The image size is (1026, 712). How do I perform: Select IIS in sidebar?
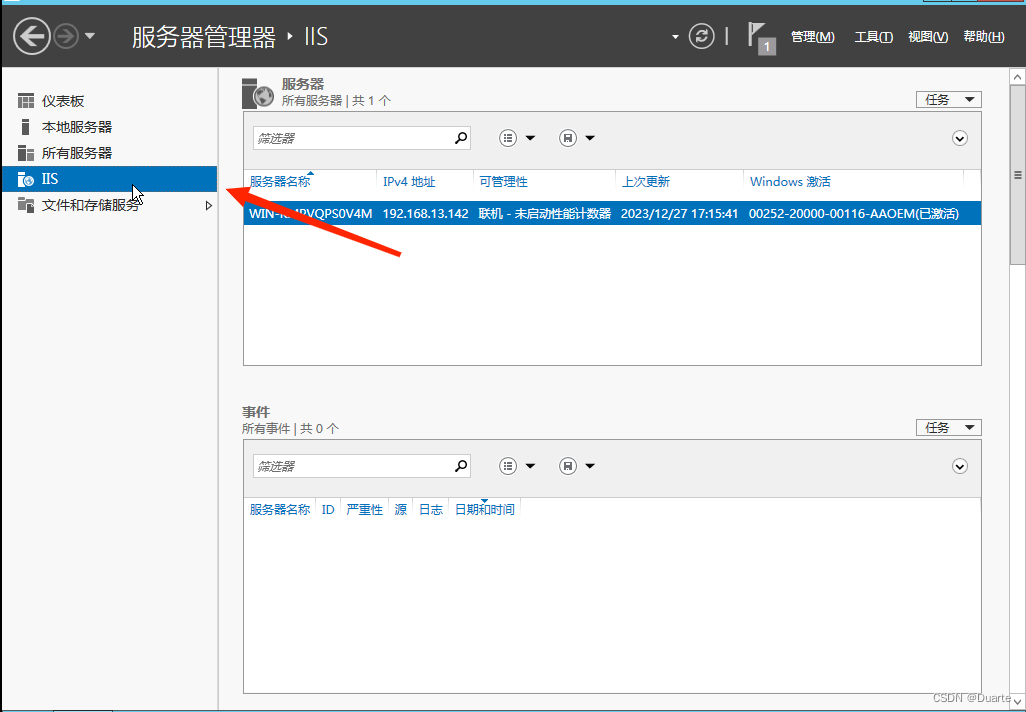coord(109,179)
